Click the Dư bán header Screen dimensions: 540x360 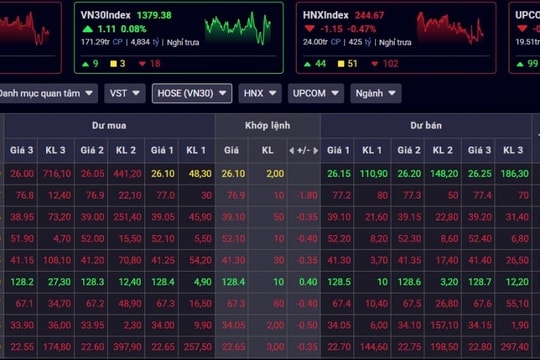[x=426, y=126]
